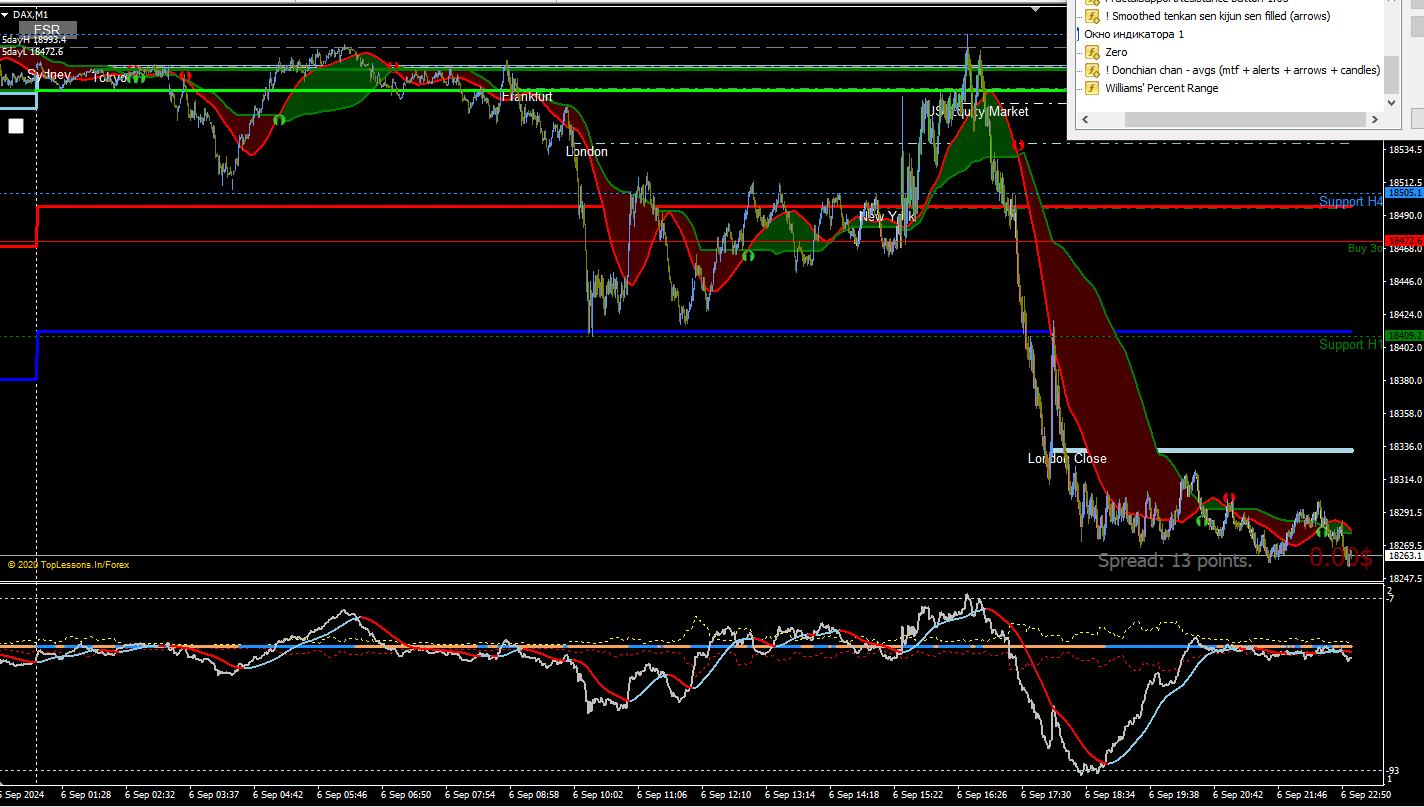Click the current price 18263.1 tag
This screenshot has height=807, width=1424.
click(x=1404, y=555)
